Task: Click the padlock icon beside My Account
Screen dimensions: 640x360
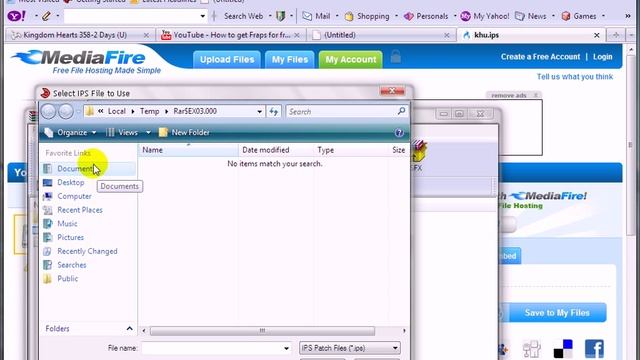Action: pyautogui.click(x=395, y=57)
